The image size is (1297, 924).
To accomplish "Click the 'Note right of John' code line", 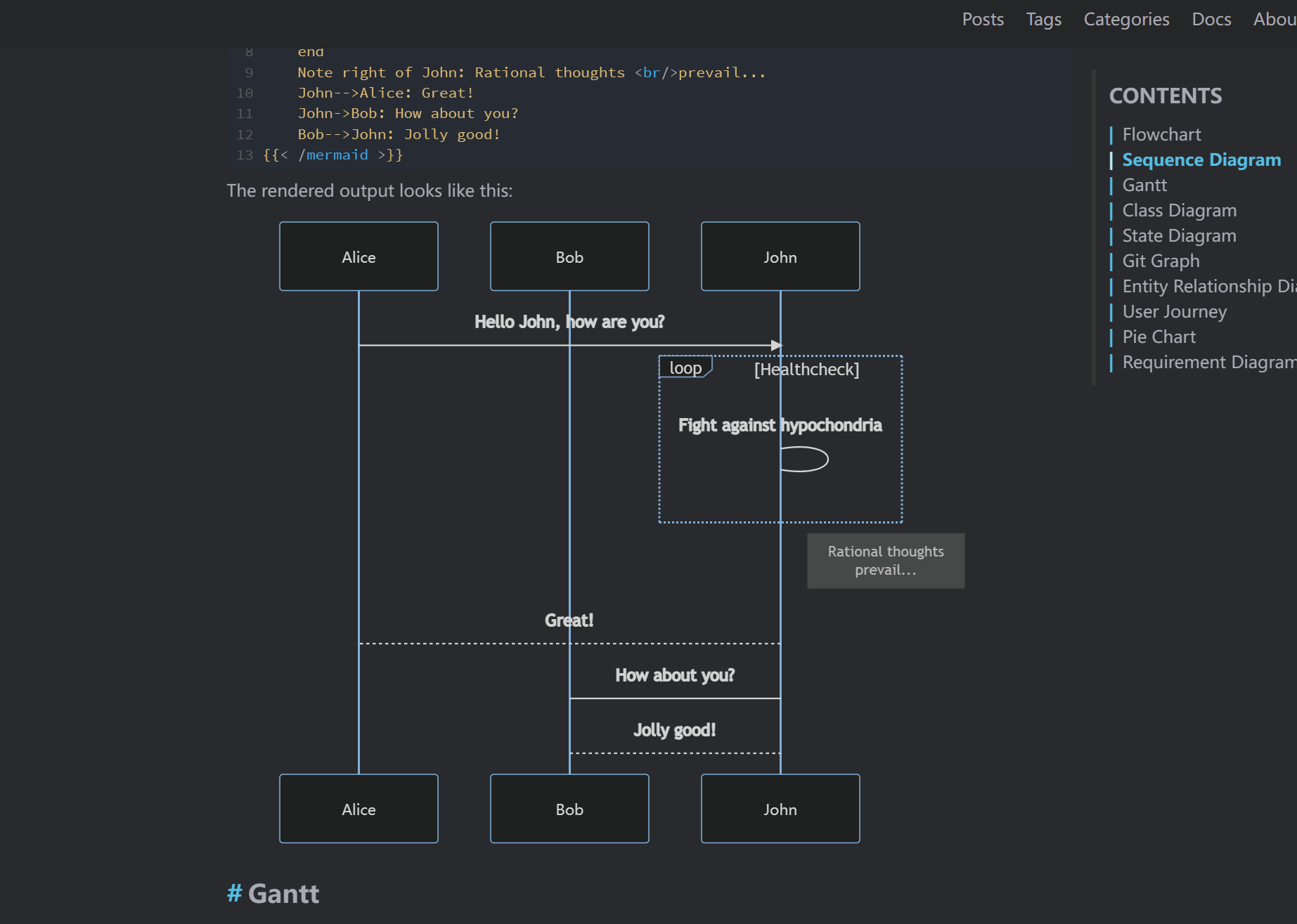I will [531, 72].
